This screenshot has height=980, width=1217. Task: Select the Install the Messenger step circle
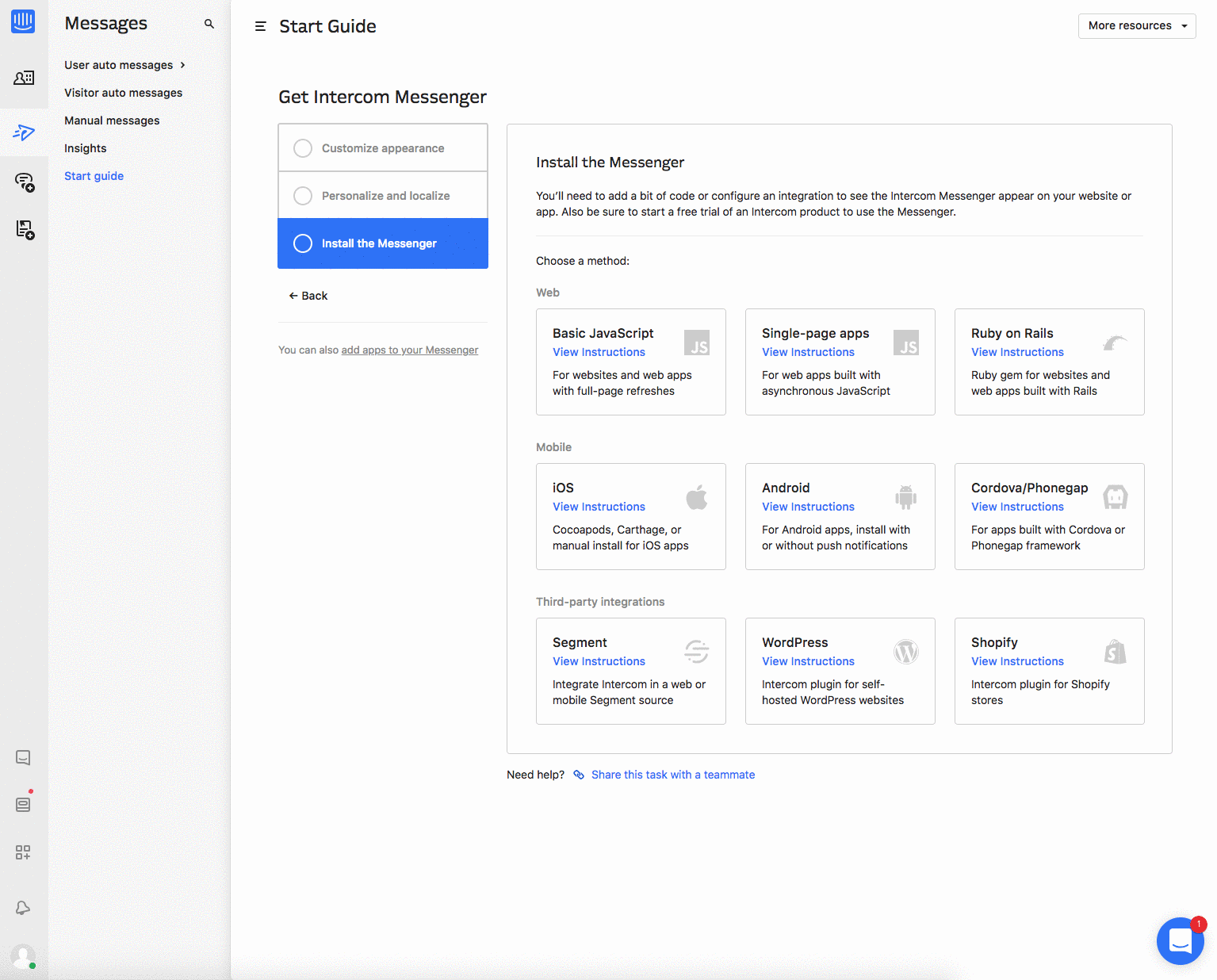point(303,243)
